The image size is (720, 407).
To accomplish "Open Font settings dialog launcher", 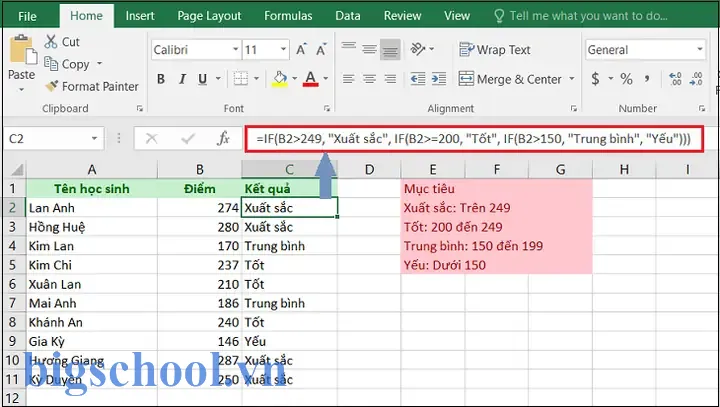I will pos(327,109).
